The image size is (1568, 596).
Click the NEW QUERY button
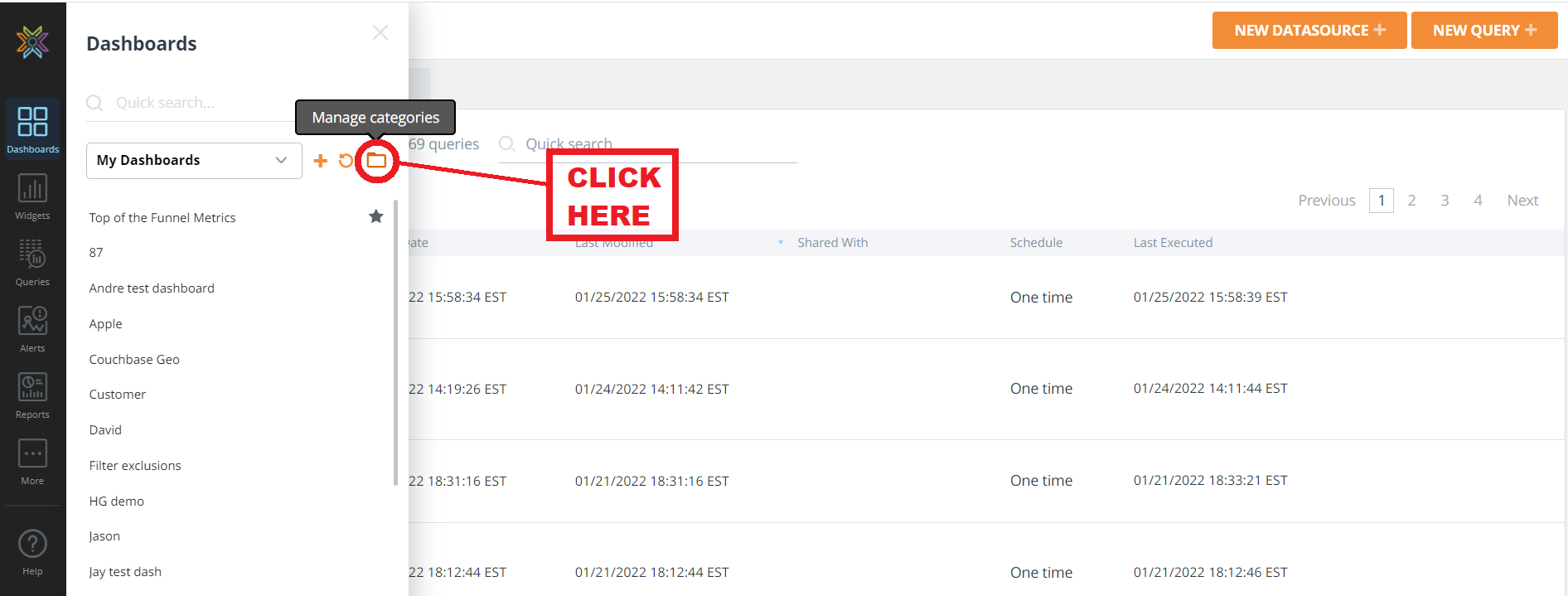1483,31
